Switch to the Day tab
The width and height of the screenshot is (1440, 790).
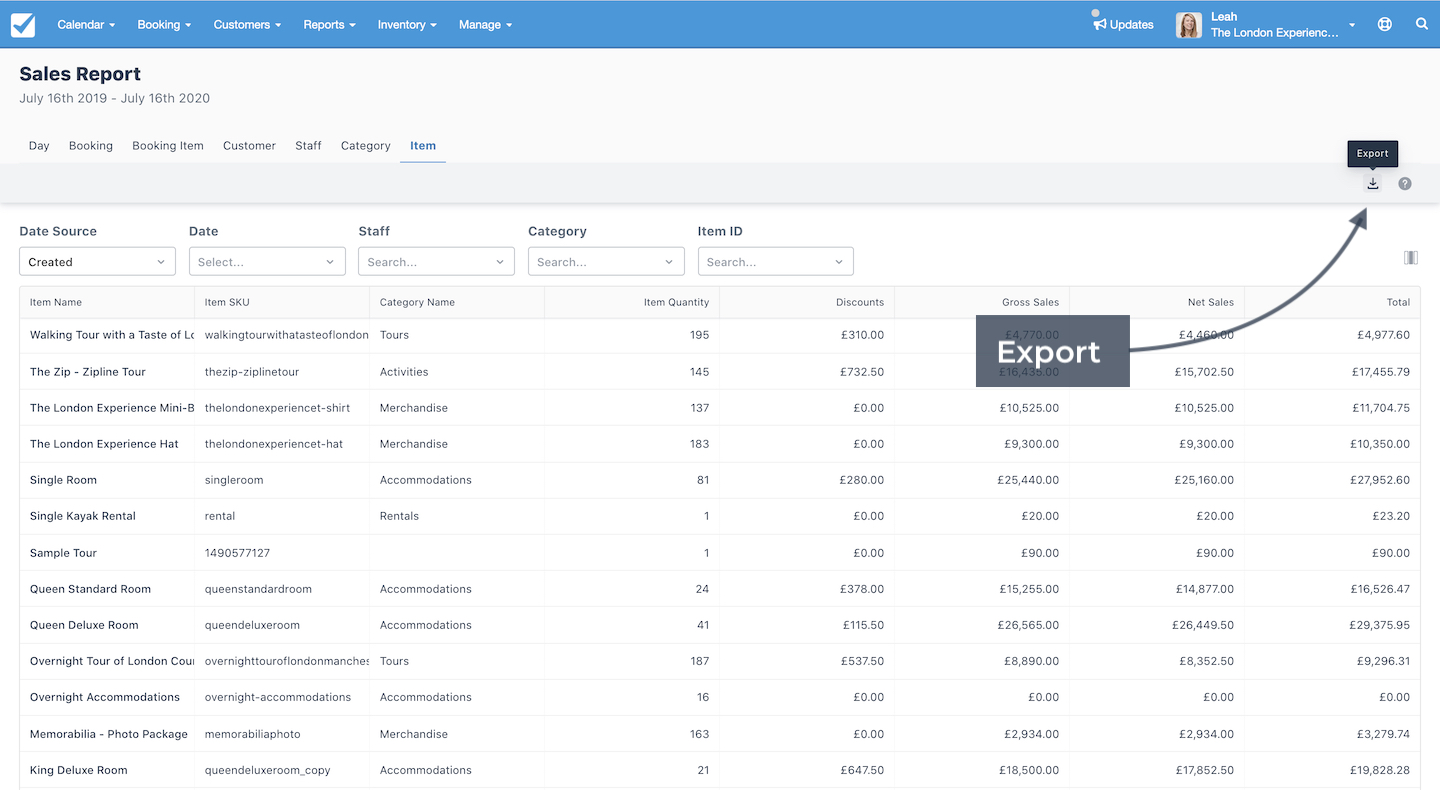click(x=39, y=146)
